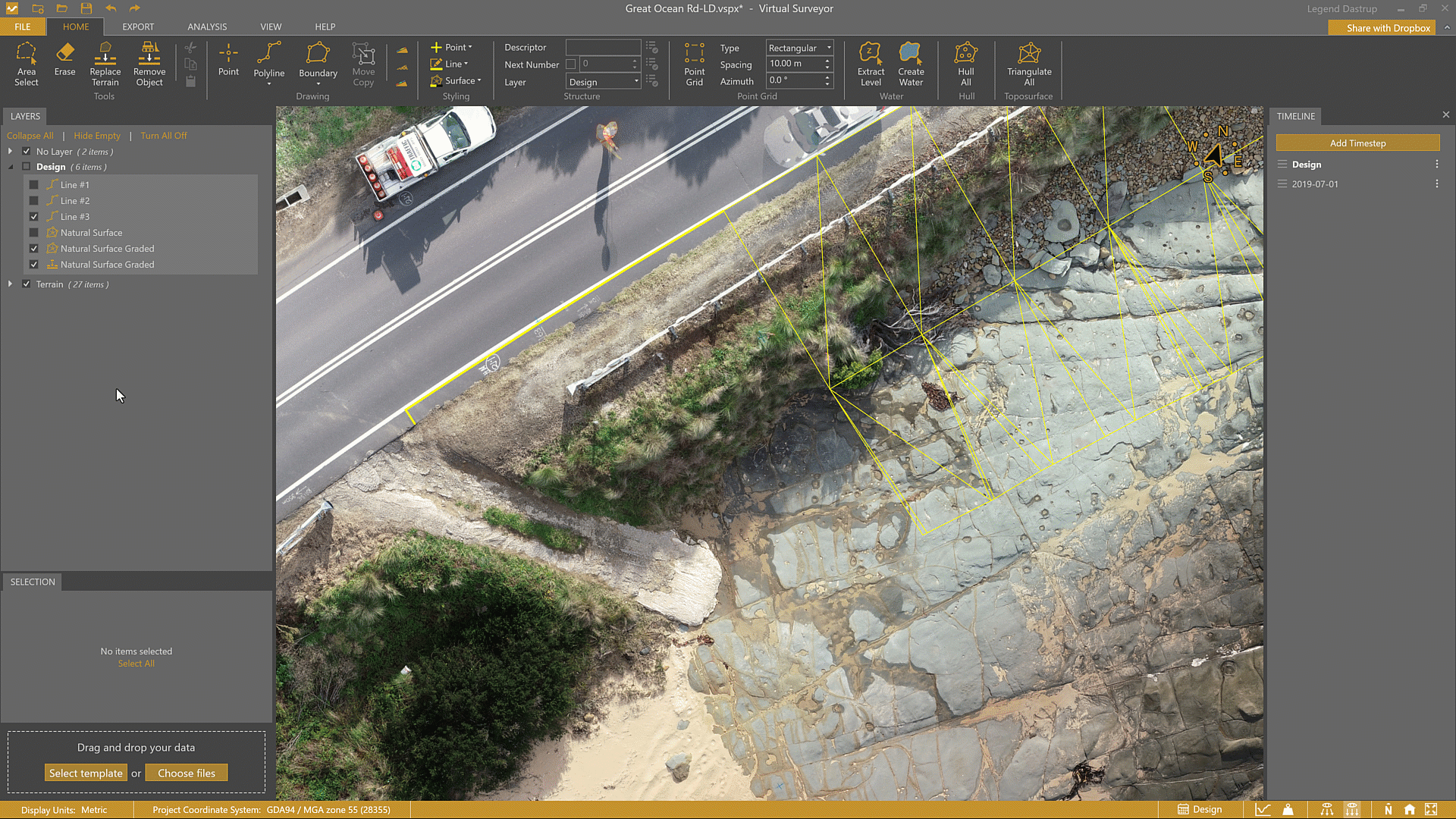The width and height of the screenshot is (1456, 819).
Task: Click the Hull All icon
Action: coord(965,64)
